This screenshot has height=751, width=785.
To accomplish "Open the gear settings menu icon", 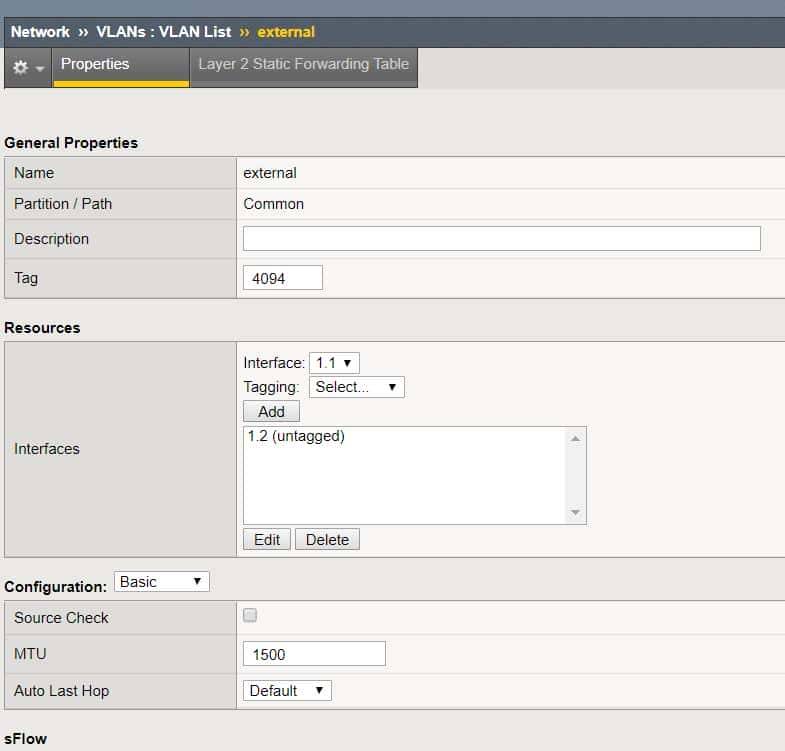I will [27, 67].
